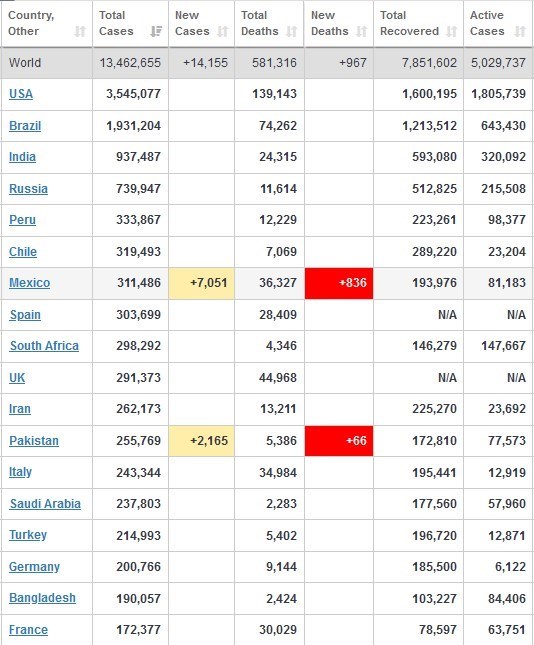
Task: Click Pakistan's yellow +2,165 new cases cell
Action: [202, 441]
